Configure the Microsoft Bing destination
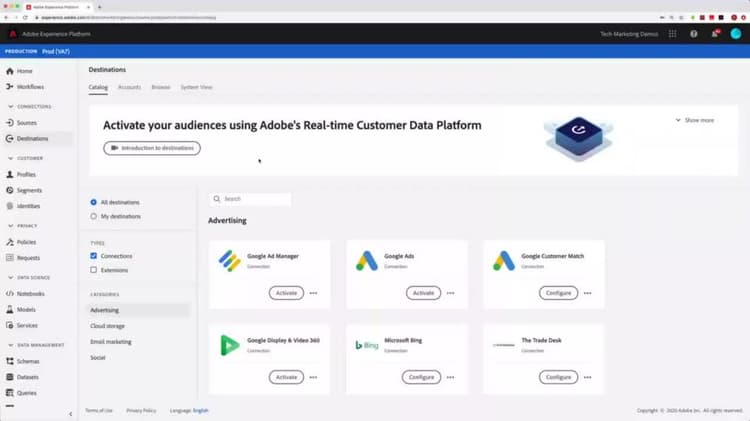750x421 pixels. point(421,377)
